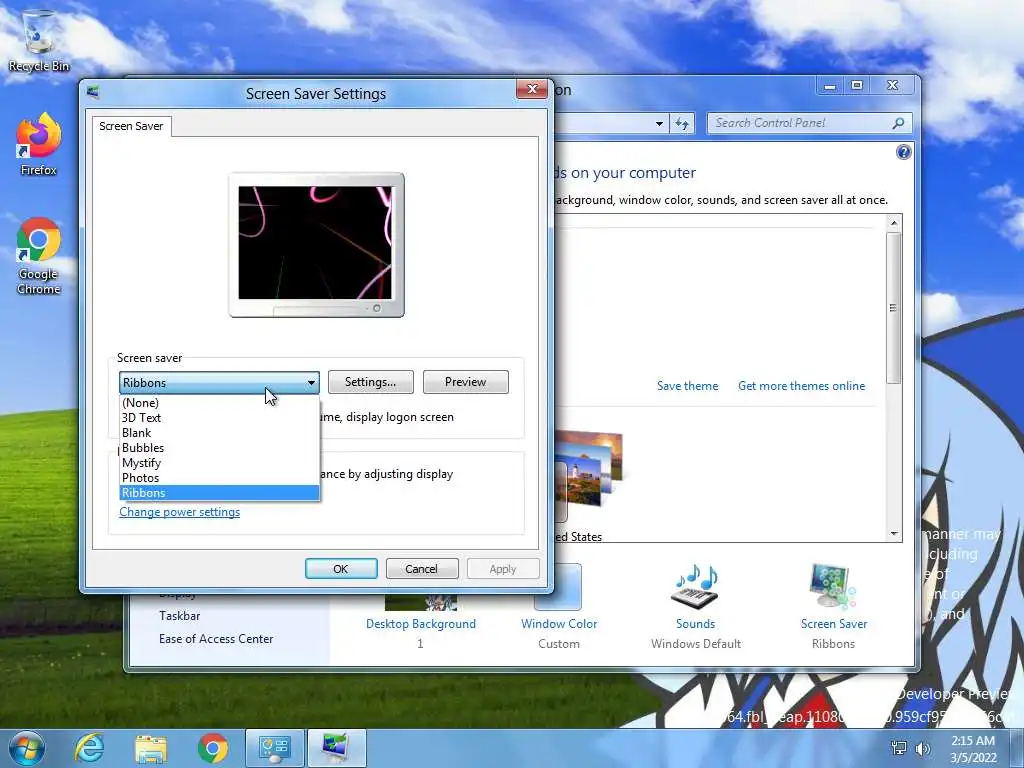
Task: Open the network tray icon
Action: tap(899, 748)
